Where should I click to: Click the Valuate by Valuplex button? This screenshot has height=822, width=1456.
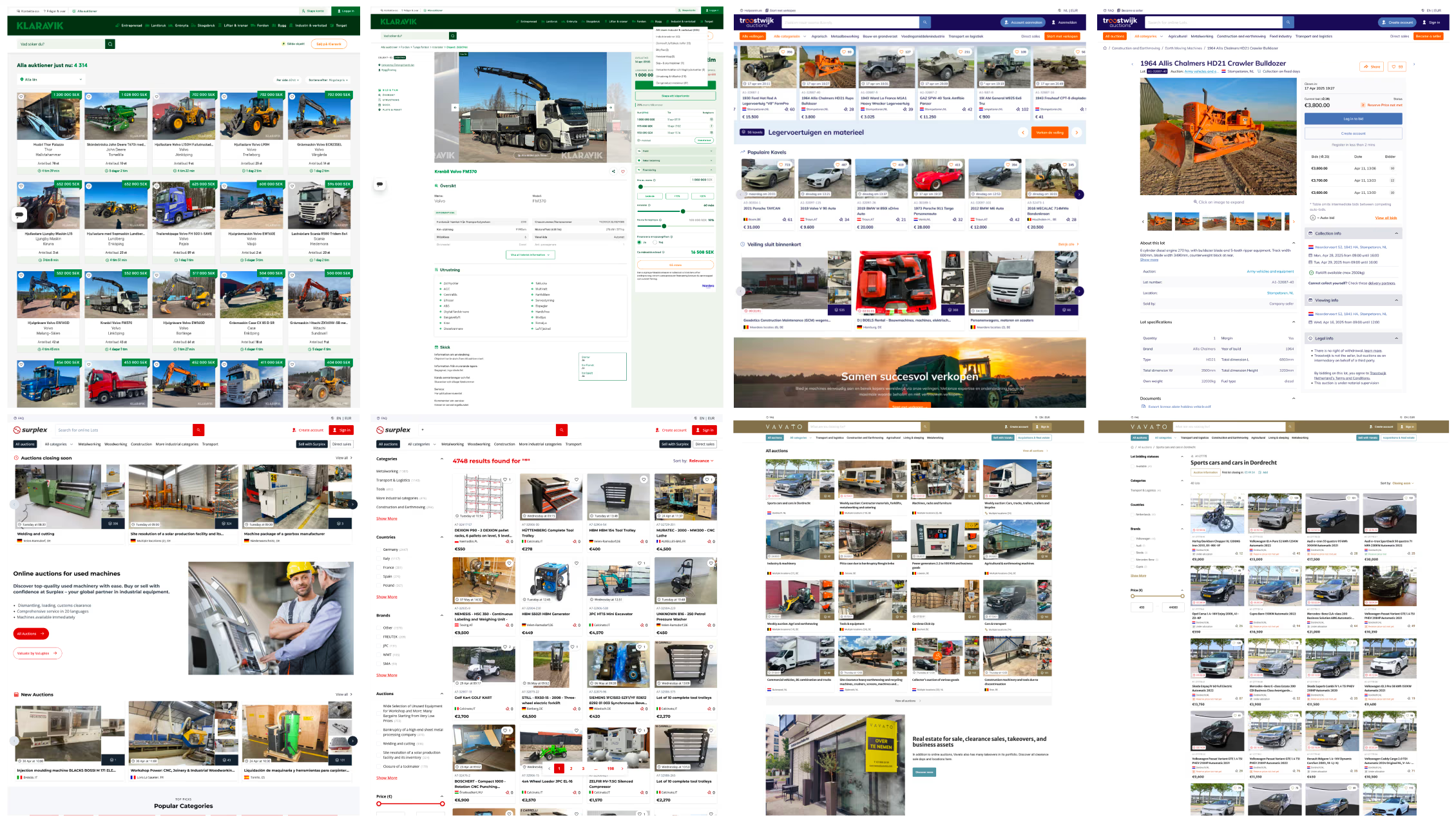[37, 653]
